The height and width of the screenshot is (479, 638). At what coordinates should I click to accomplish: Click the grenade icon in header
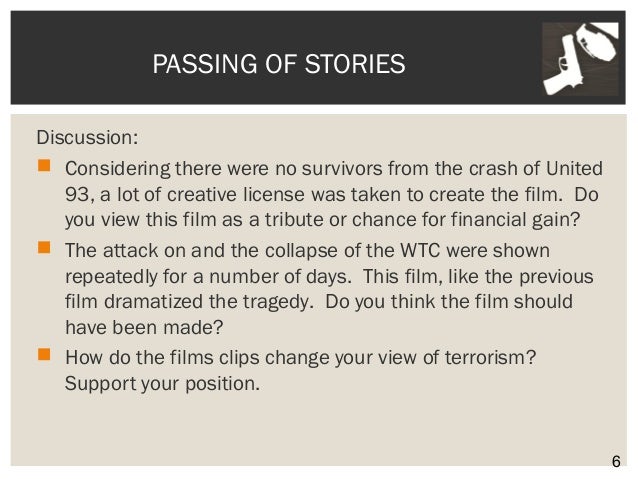596,44
